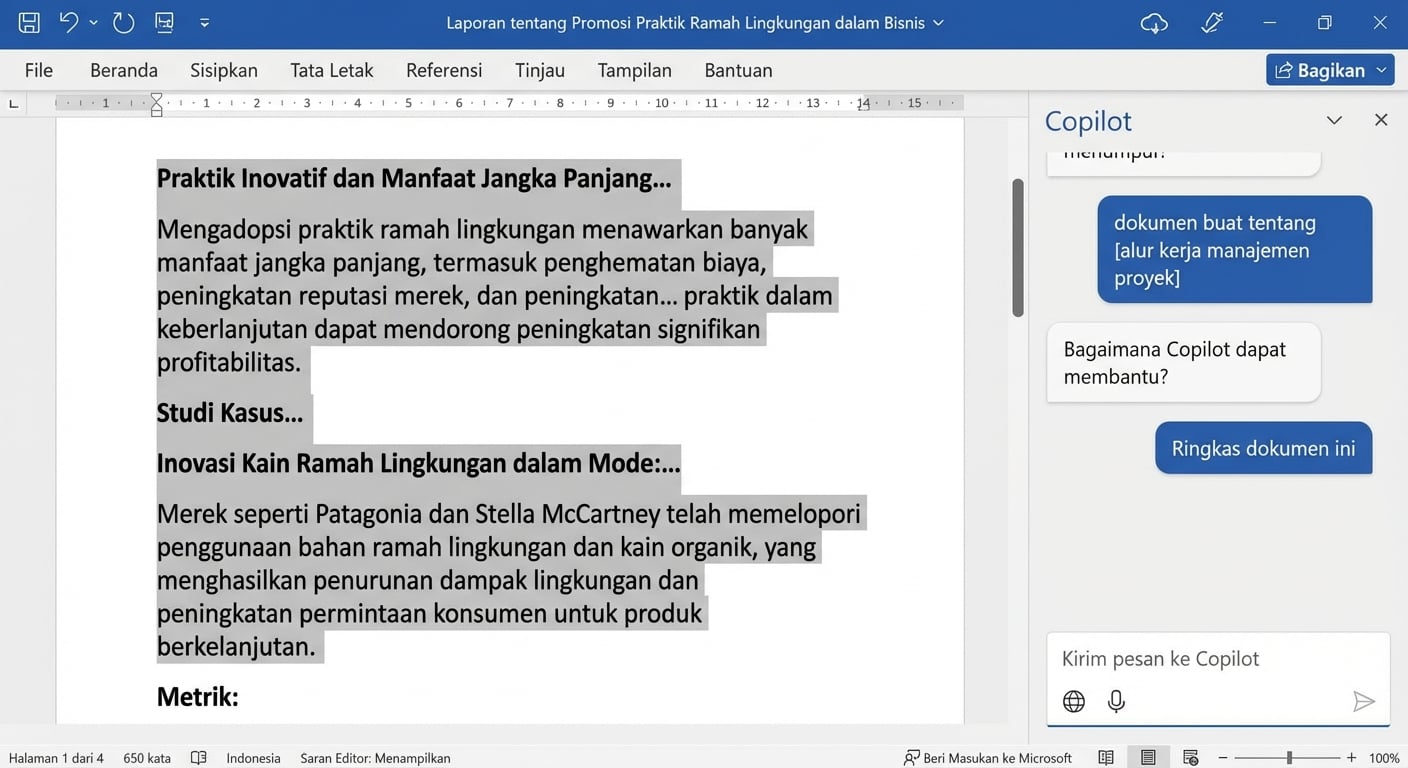Click the globe web-search icon in Copilot panel
Screen dimensions: 1408x768
(x=1073, y=701)
